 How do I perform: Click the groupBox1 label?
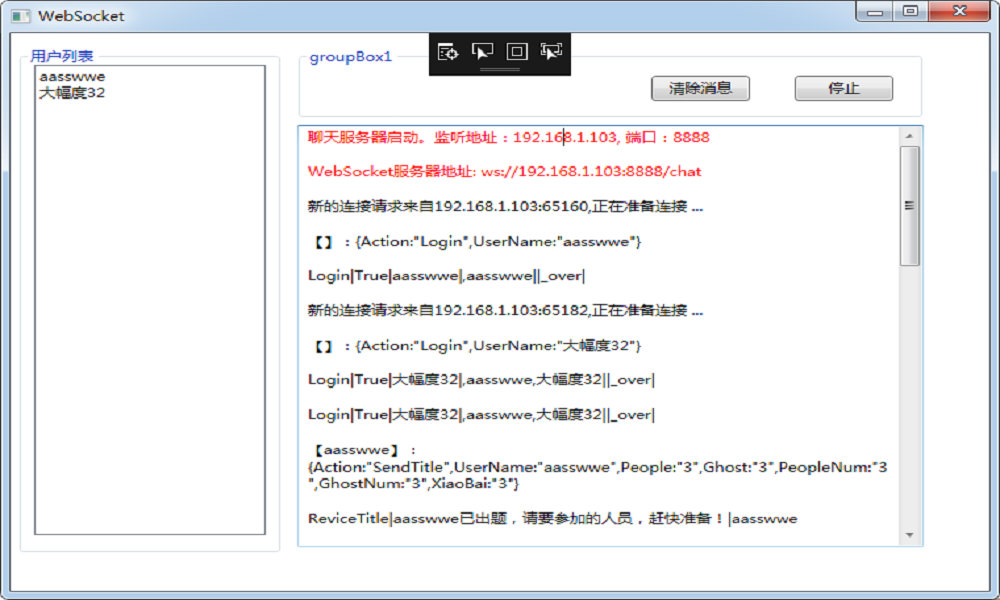tap(351, 57)
